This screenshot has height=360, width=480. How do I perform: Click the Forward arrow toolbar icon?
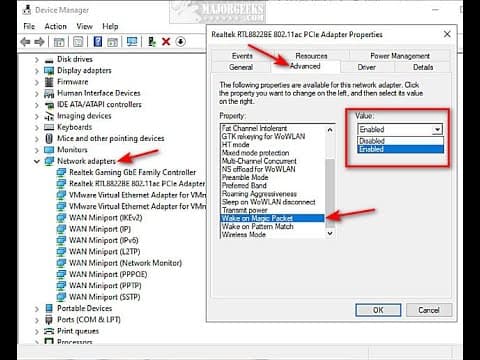pyautogui.click(x=40, y=42)
